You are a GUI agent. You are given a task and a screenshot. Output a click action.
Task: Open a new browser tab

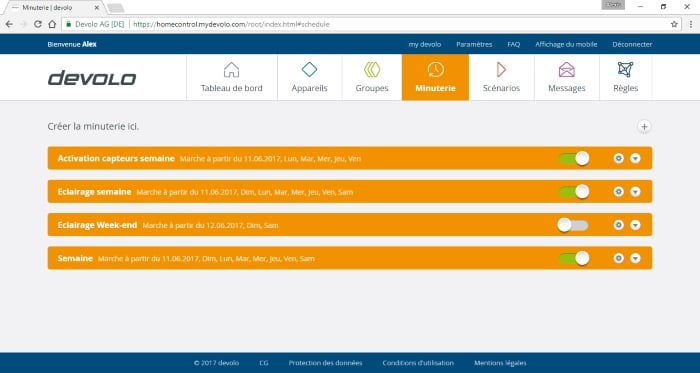point(116,8)
